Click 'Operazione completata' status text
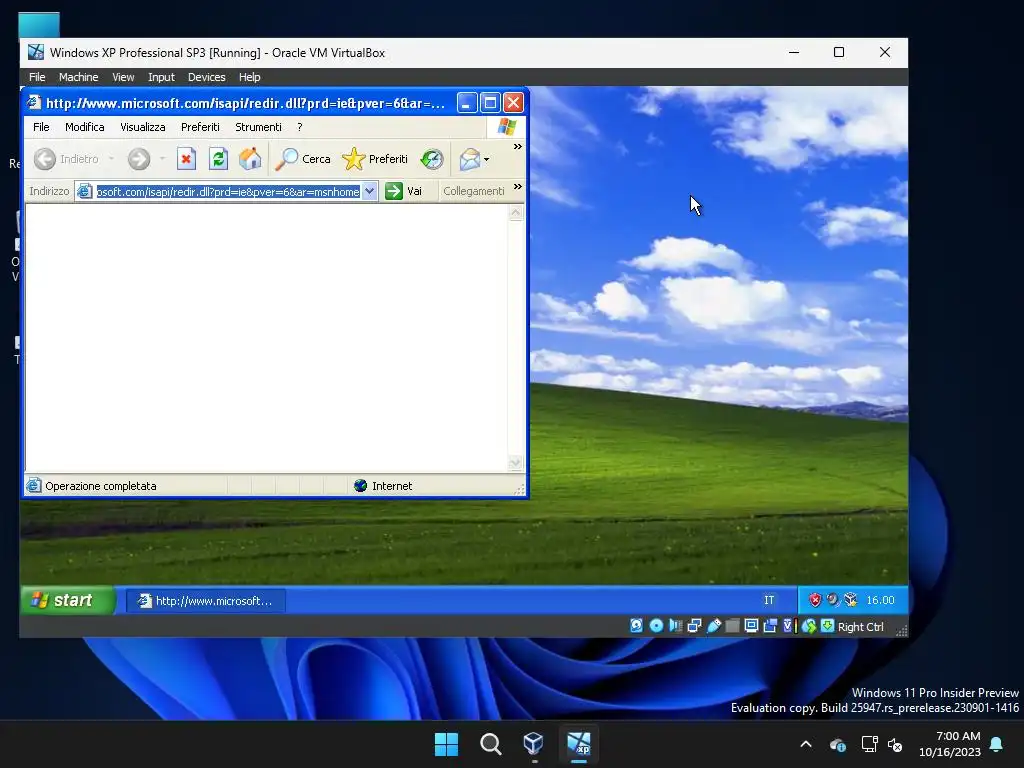Screen dimensions: 1024x768 point(101,486)
